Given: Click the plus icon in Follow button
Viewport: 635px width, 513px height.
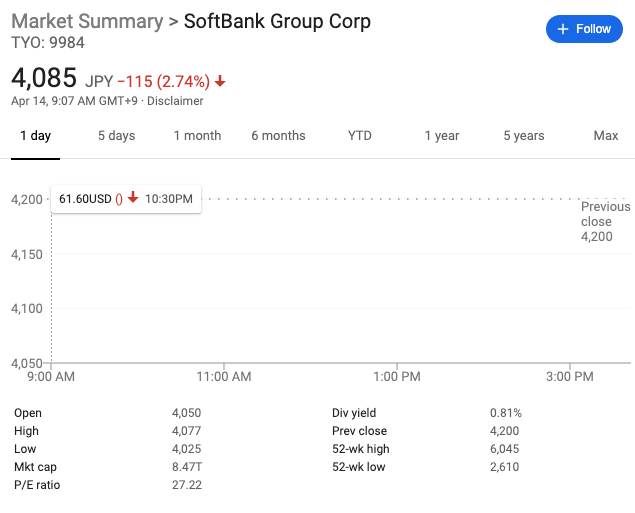Looking at the screenshot, I should [563, 29].
